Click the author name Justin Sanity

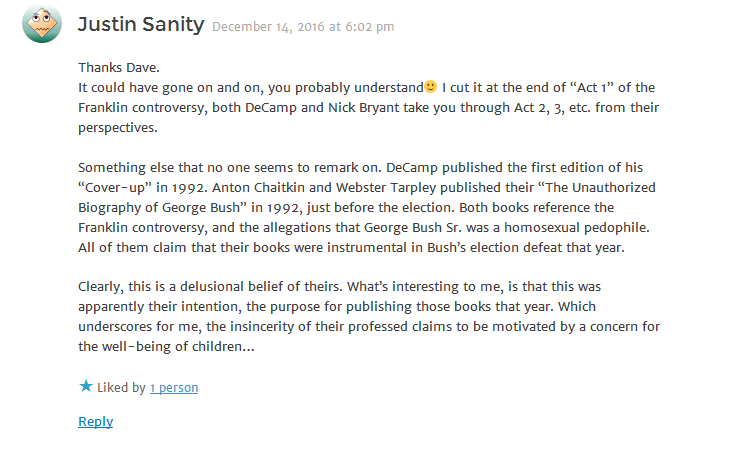click(x=141, y=24)
